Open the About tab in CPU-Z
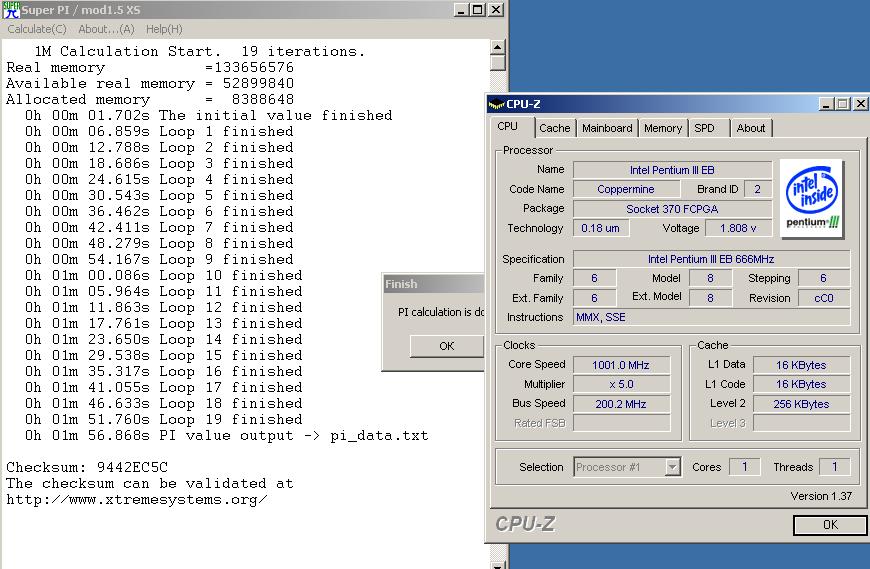 point(751,128)
